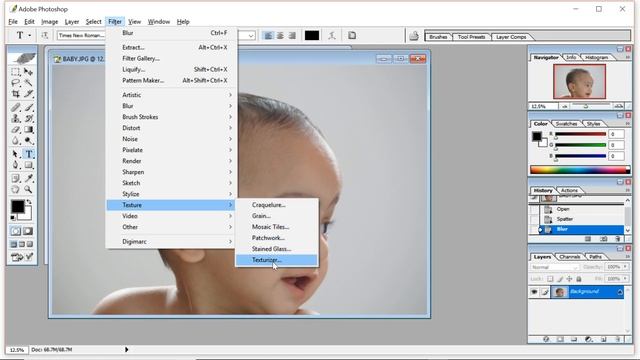Swap foreground and background colors
The width and height of the screenshot is (640, 360).
click(x=29, y=202)
